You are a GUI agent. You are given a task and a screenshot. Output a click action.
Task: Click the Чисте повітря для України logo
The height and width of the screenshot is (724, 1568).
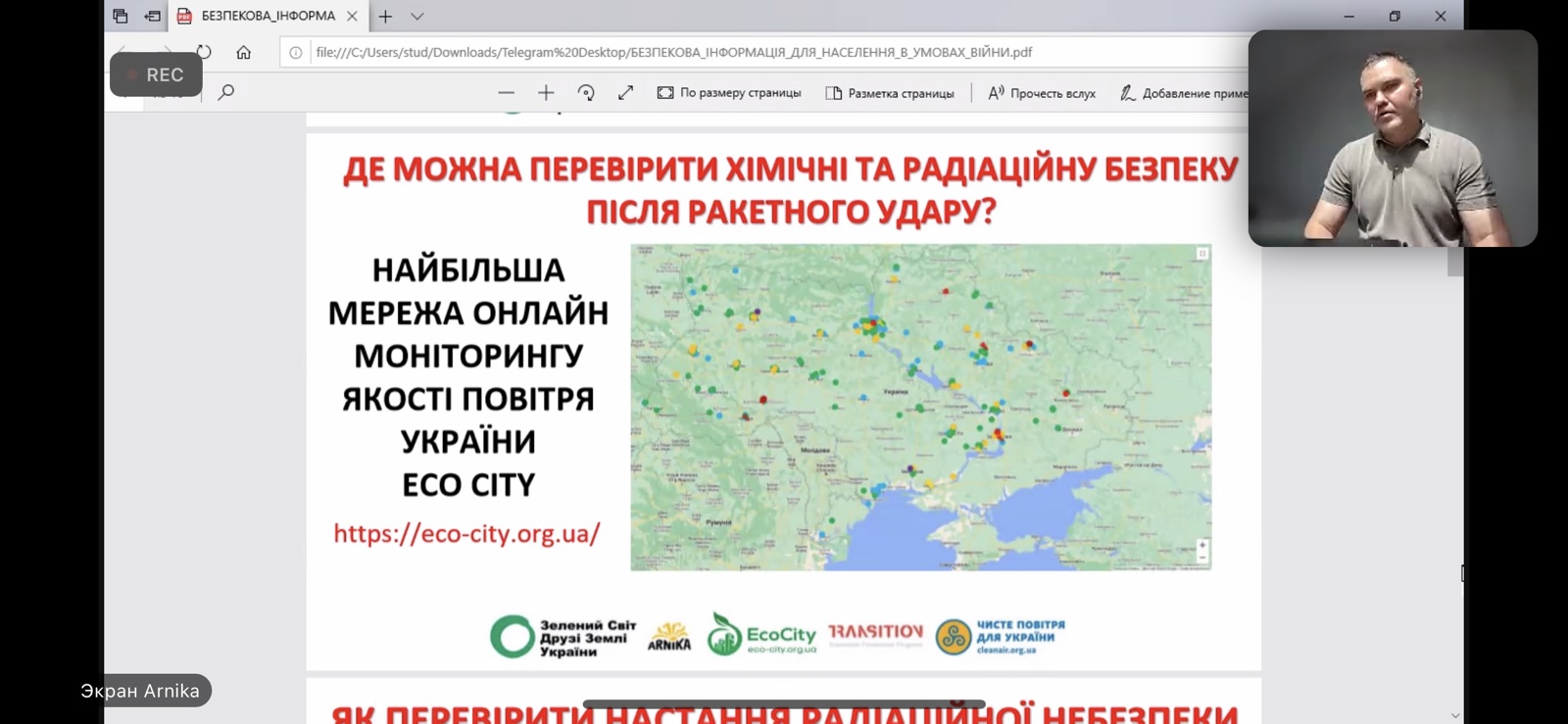1000,637
